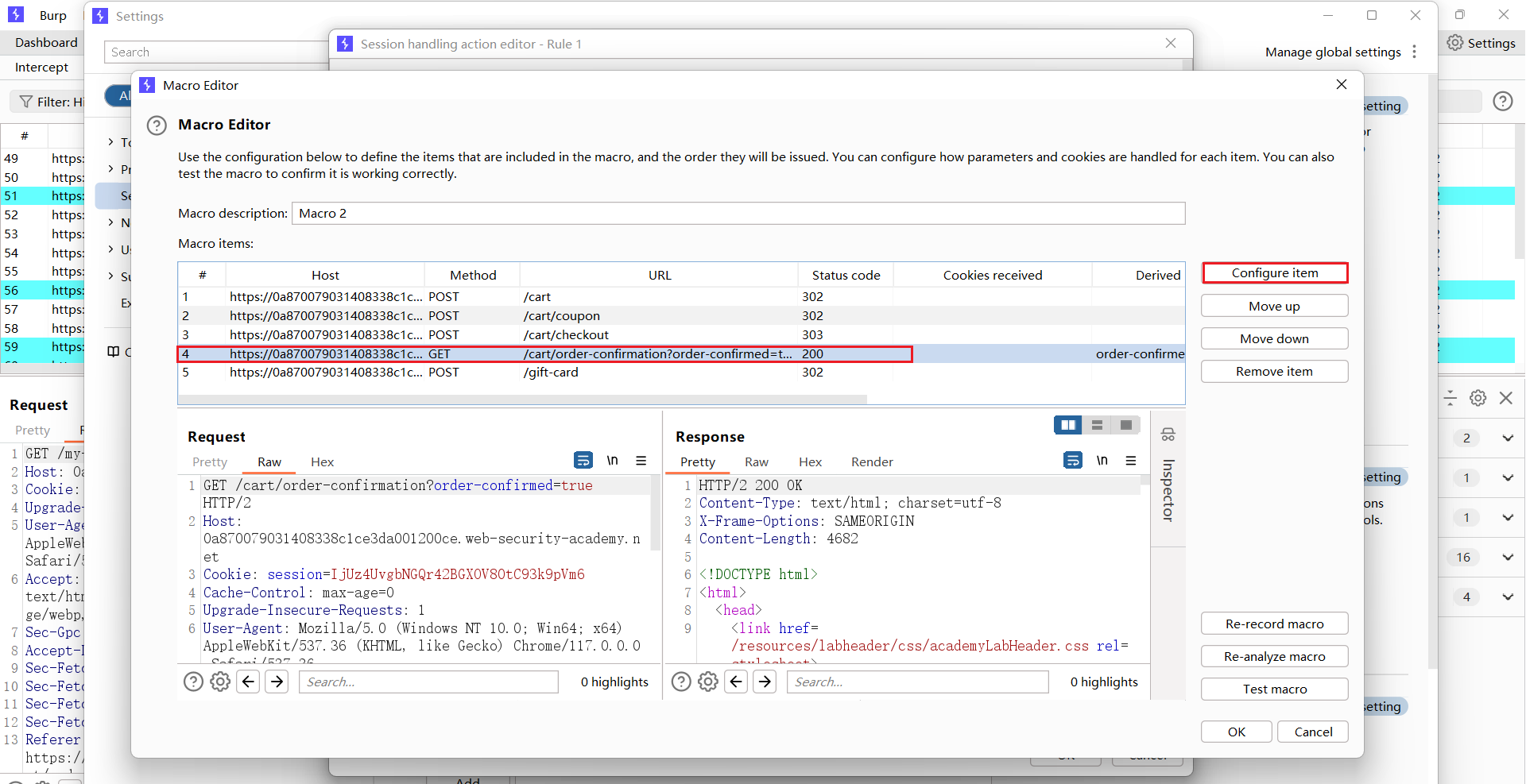Screen dimensions: 1526x784
Task: Open hamburger menu in Response panel
Action: [1130, 461]
